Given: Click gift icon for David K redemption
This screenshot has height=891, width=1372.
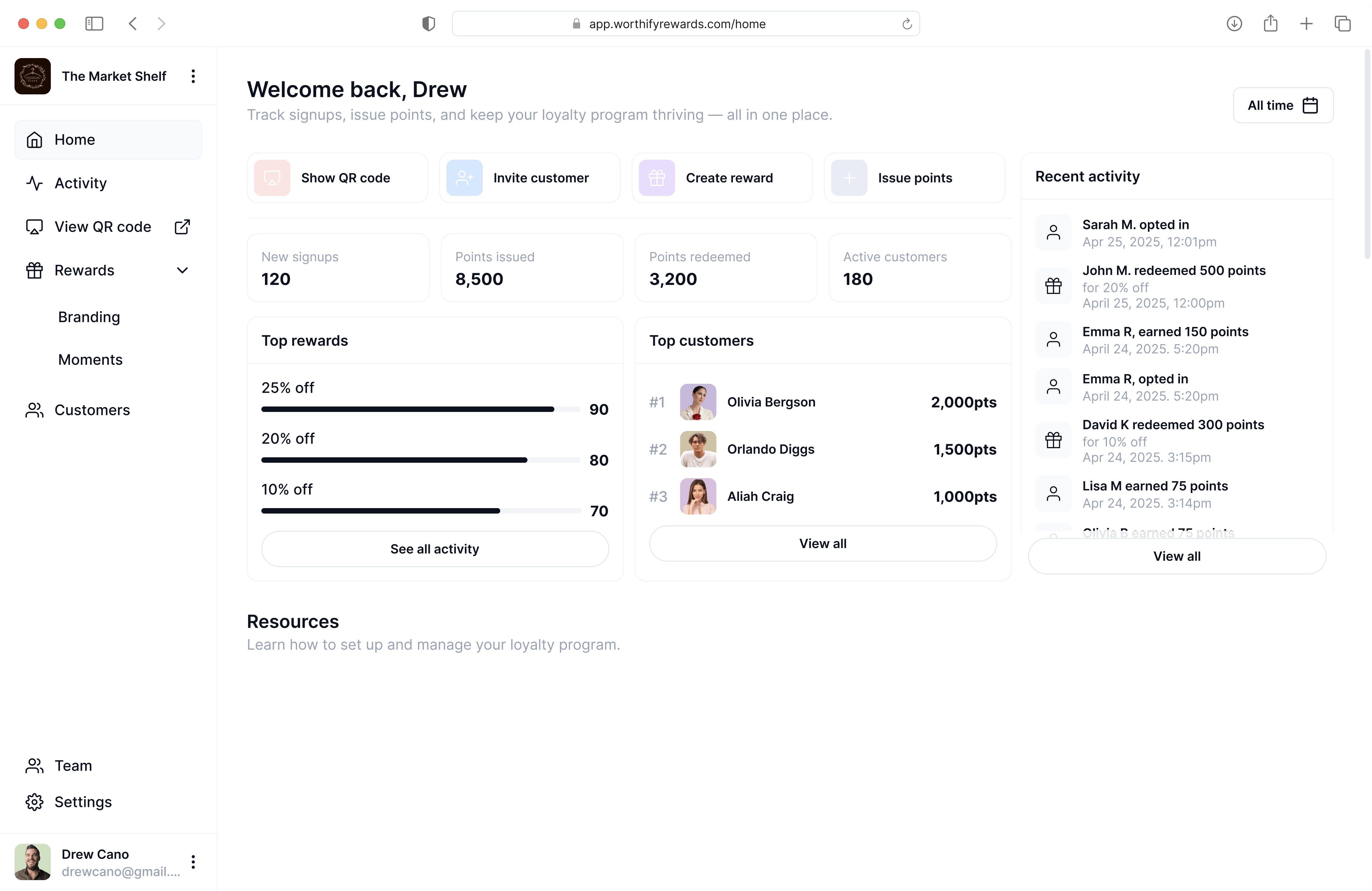Looking at the screenshot, I should point(1053,440).
